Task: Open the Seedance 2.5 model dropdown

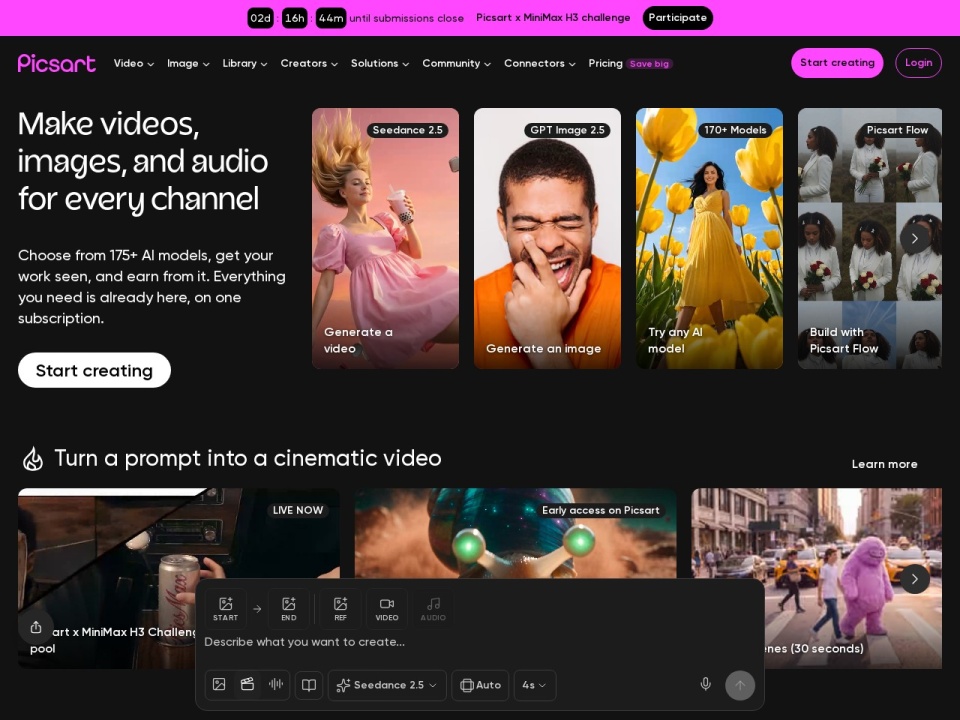Action: (388, 685)
